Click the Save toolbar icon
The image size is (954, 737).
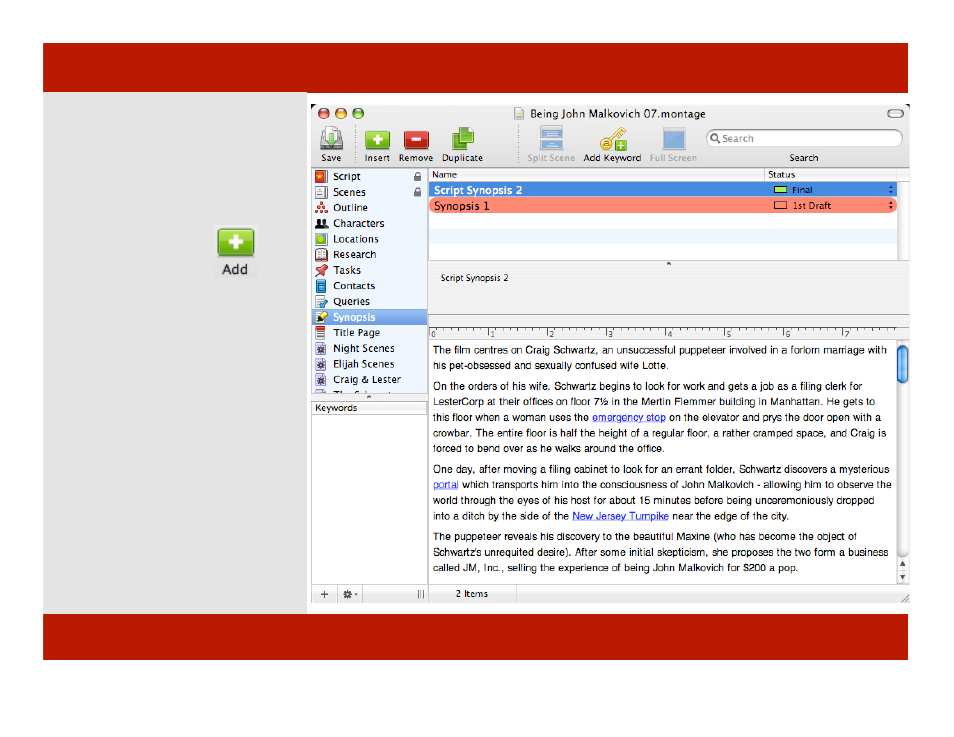(331, 139)
